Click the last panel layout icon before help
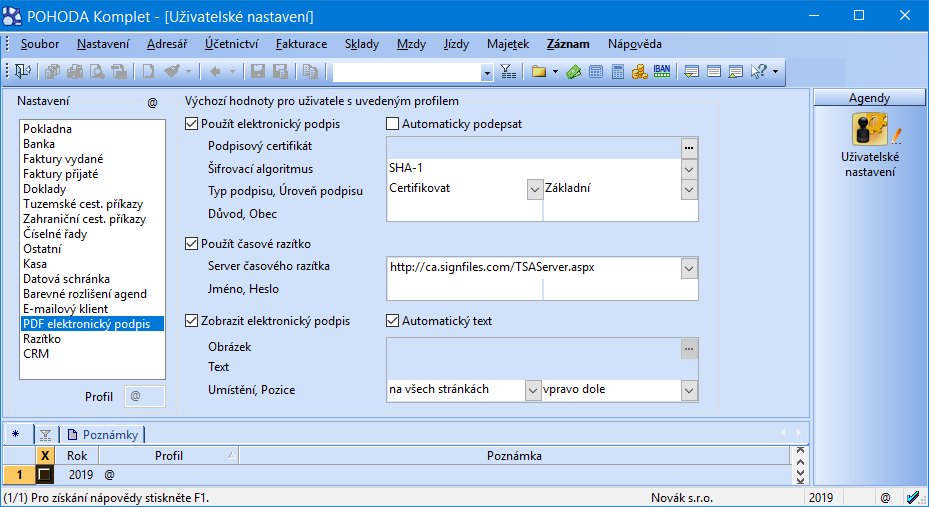The width and height of the screenshot is (929, 507). pos(736,72)
